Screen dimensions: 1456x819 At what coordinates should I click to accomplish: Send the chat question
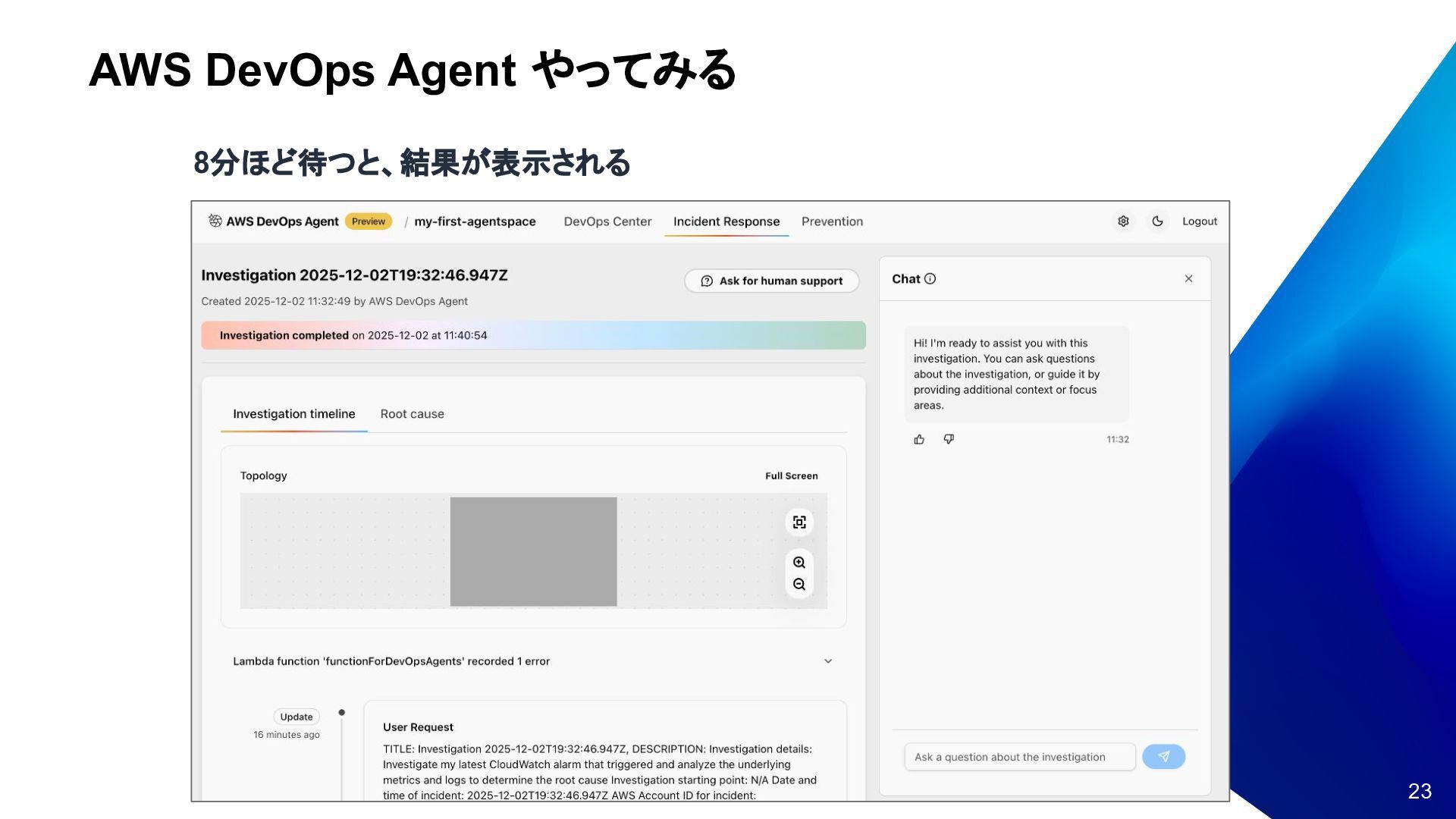click(1163, 757)
